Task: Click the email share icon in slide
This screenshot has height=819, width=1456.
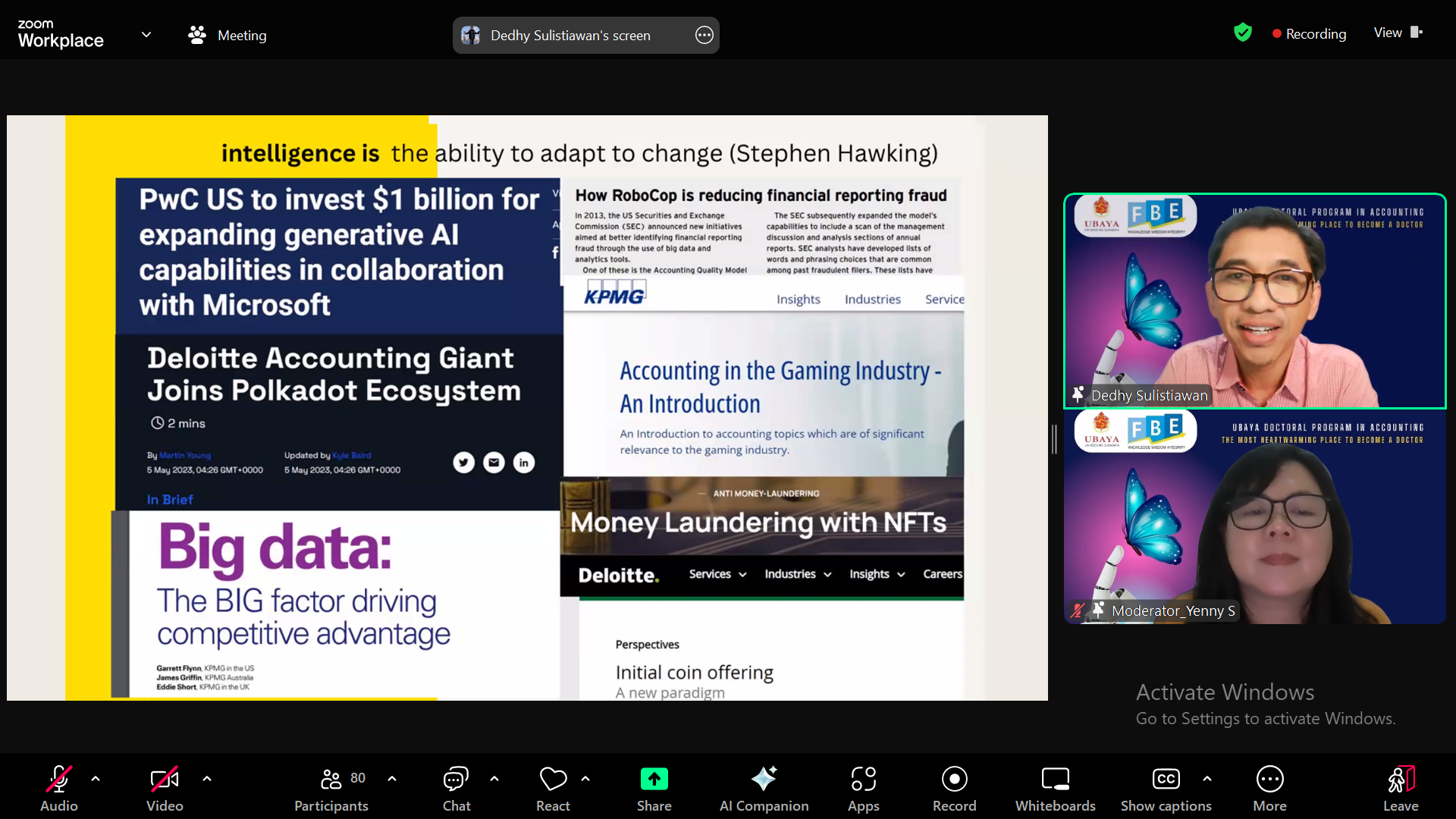Action: (x=494, y=462)
